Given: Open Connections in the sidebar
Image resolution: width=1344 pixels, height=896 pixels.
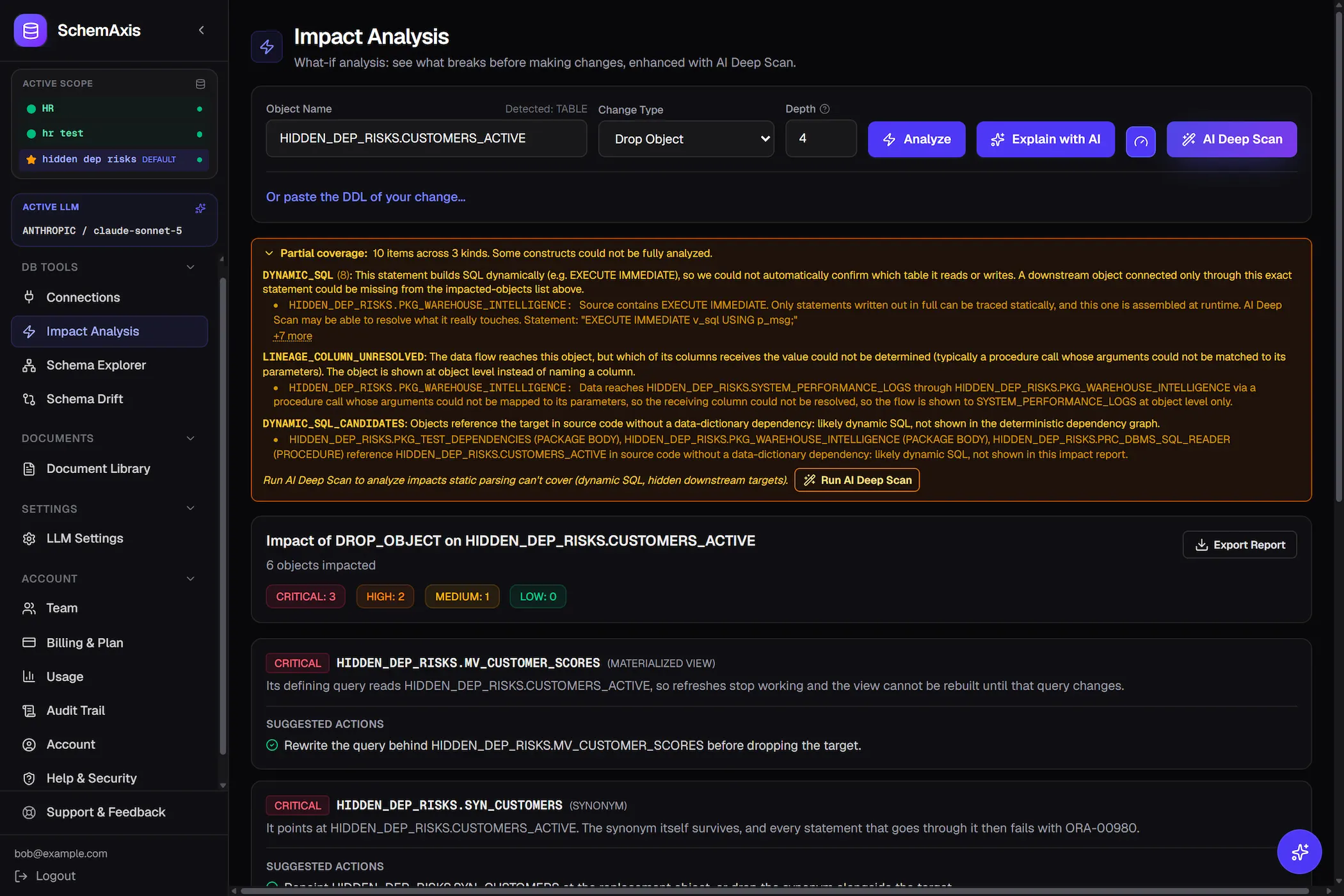Looking at the screenshot, I should click(x=109, y=297).
